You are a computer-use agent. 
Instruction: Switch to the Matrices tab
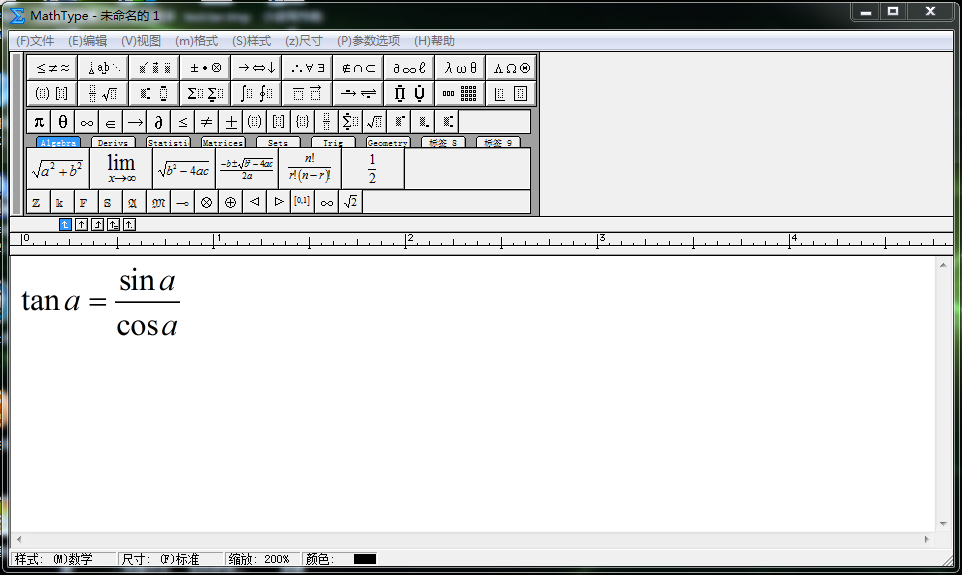[222, 143]
